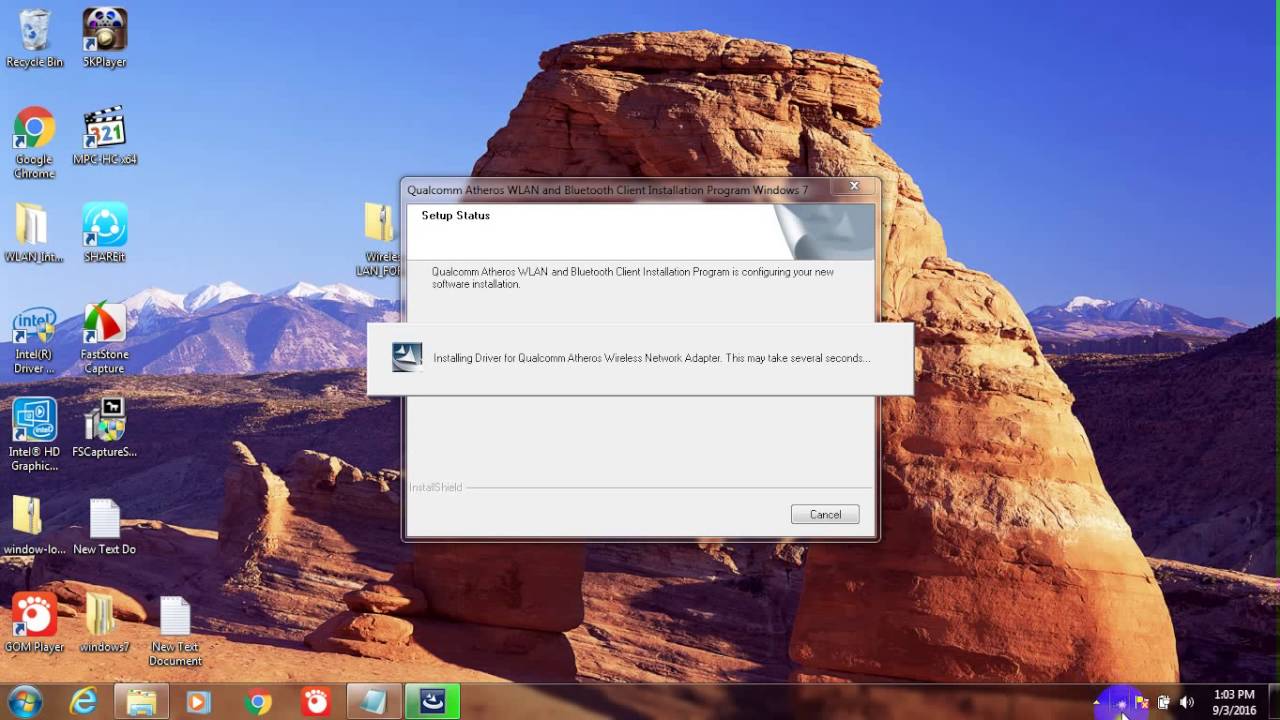Select the window-lo... desktop folder
The image size is (1280, 720).
(x=34, y=526)
